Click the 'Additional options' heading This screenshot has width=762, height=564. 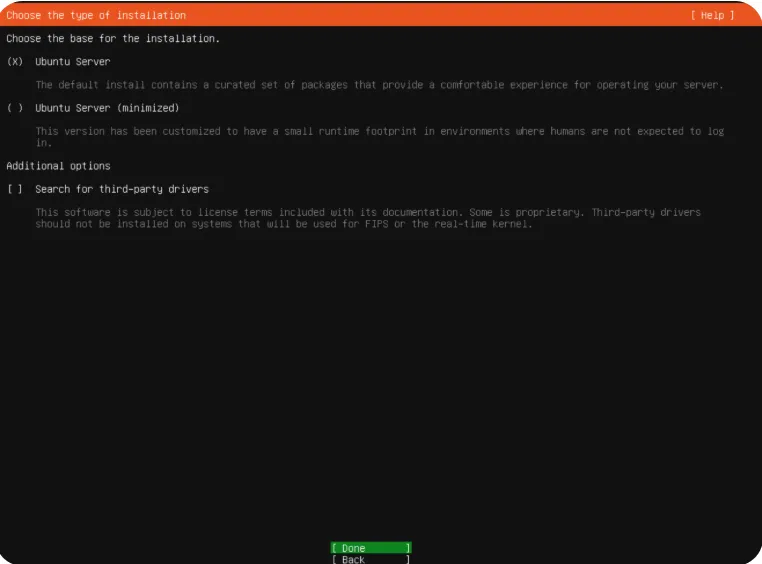[58, 166]
